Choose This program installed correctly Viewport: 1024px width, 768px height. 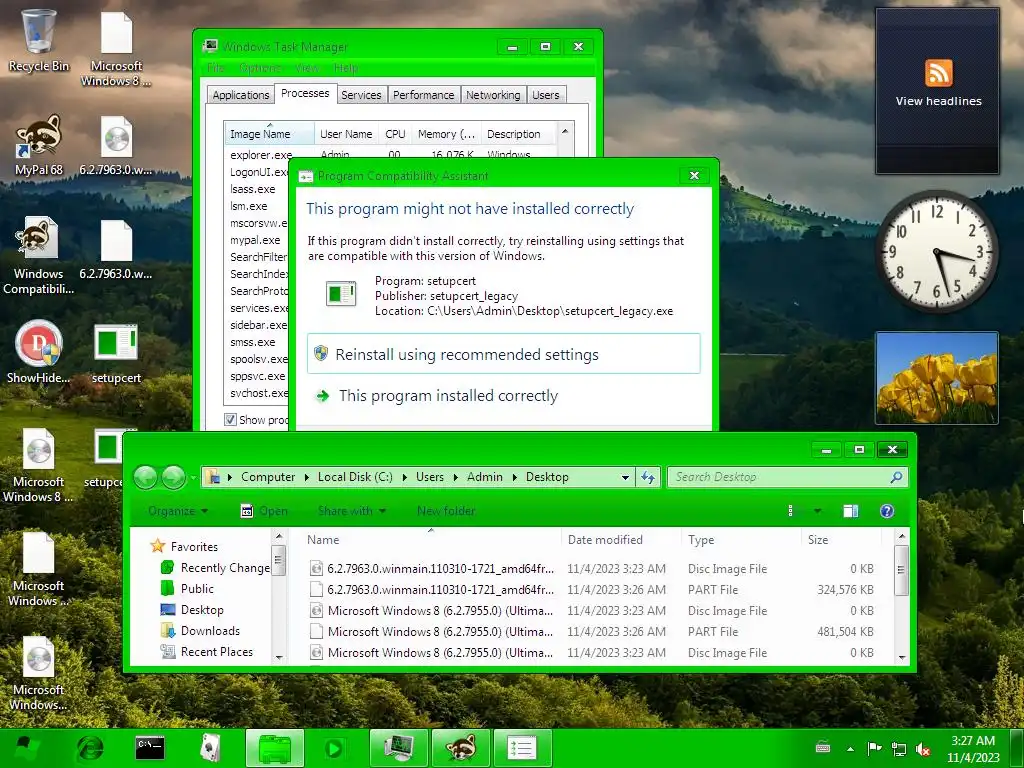coord(504,396)
